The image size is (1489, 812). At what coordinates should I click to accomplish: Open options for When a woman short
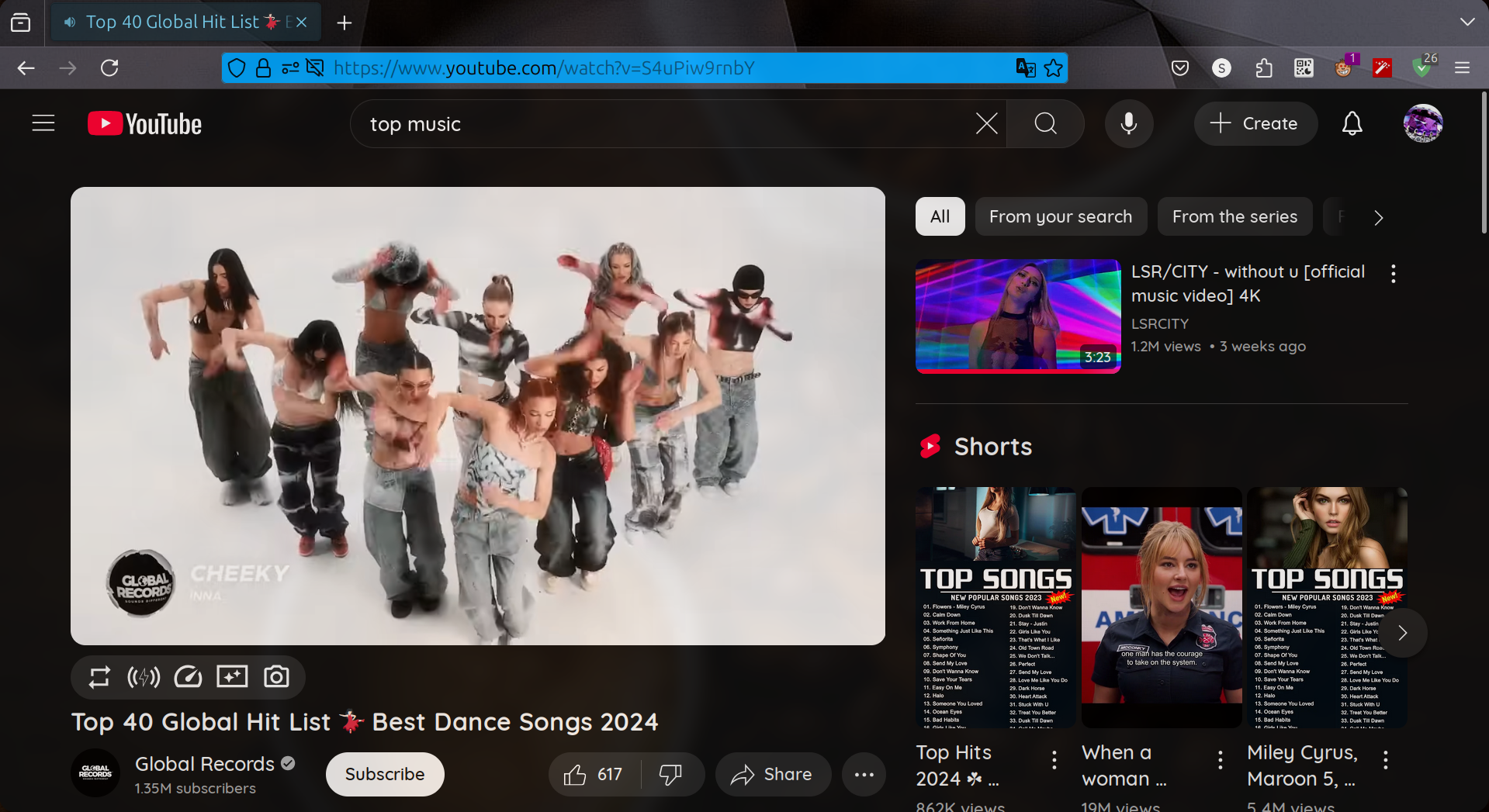pyautogui.click(x=1221, y=760)
